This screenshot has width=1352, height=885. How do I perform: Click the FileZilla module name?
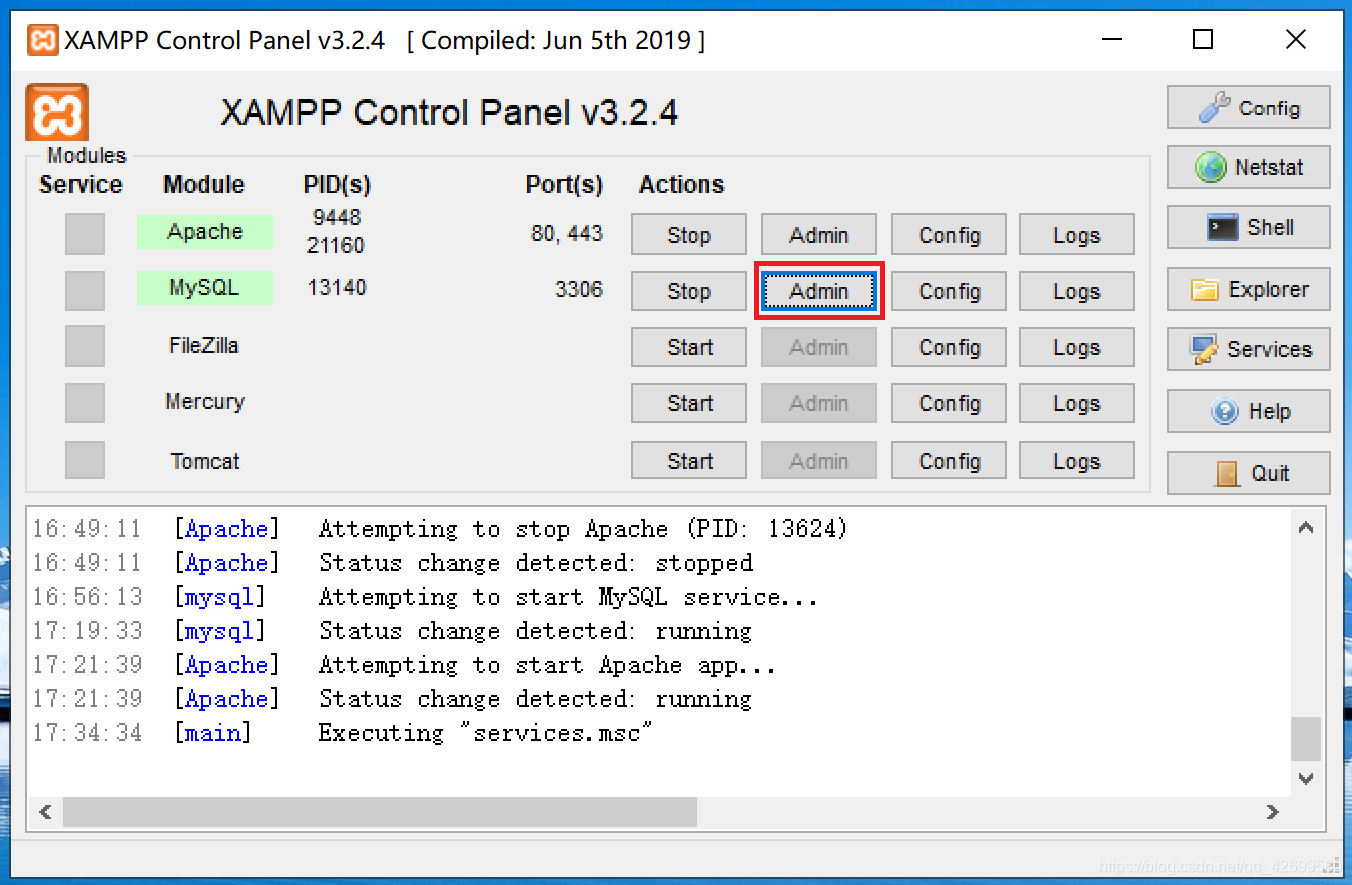(x=204, y=346)
